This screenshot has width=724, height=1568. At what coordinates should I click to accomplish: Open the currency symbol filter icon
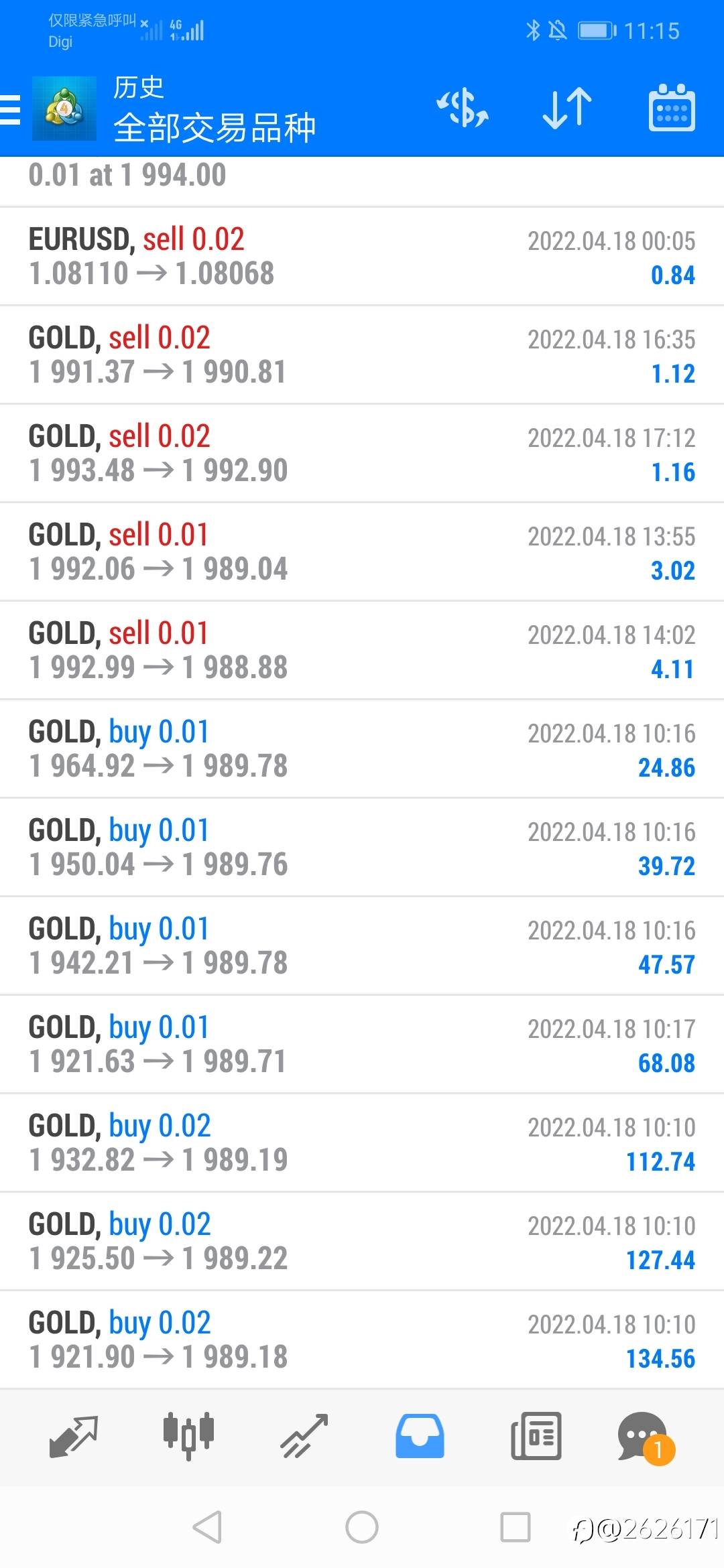(463, 109)
